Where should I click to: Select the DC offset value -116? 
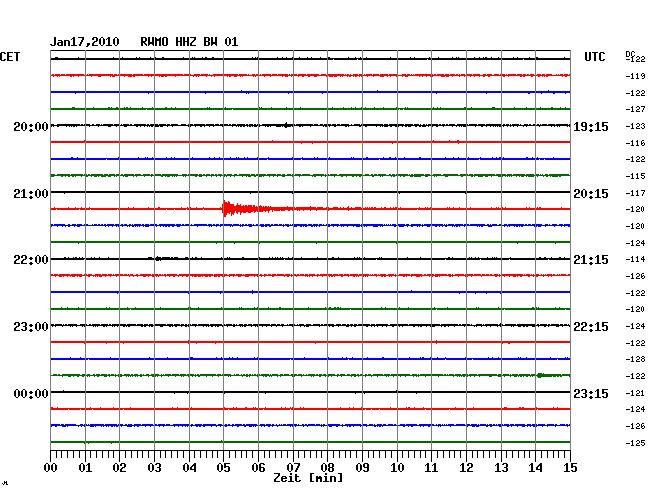[x=635, y=143]
